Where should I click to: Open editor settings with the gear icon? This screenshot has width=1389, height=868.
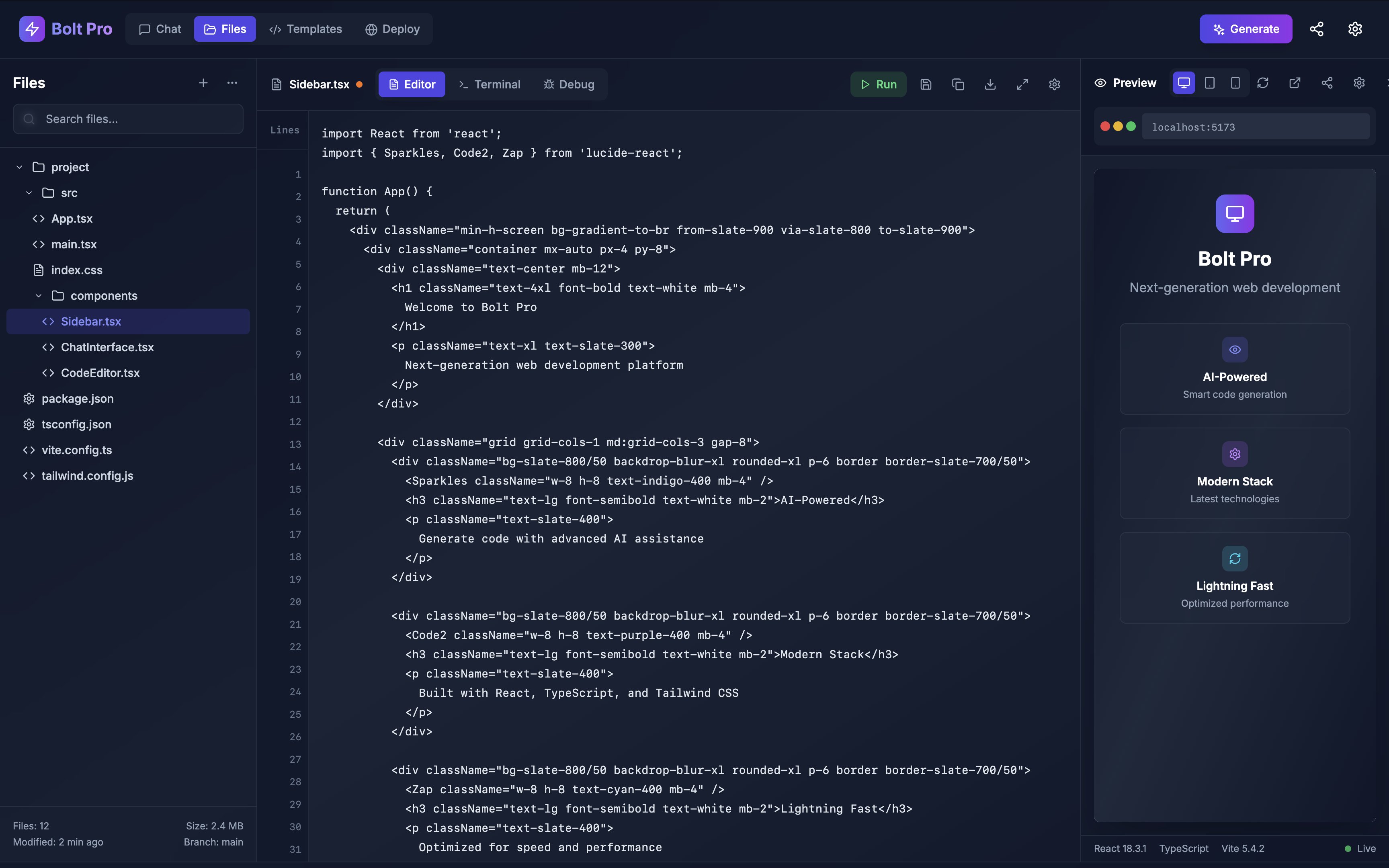click(x=1054, y=84)
